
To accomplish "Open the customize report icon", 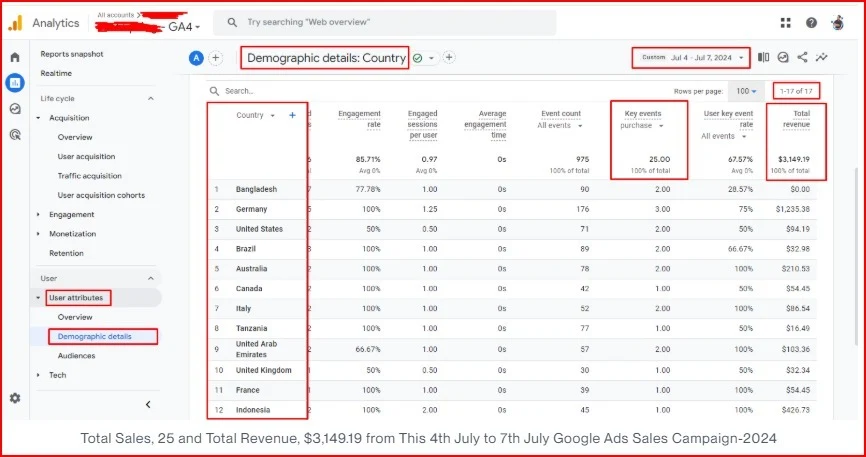I will tap(783, 57).
